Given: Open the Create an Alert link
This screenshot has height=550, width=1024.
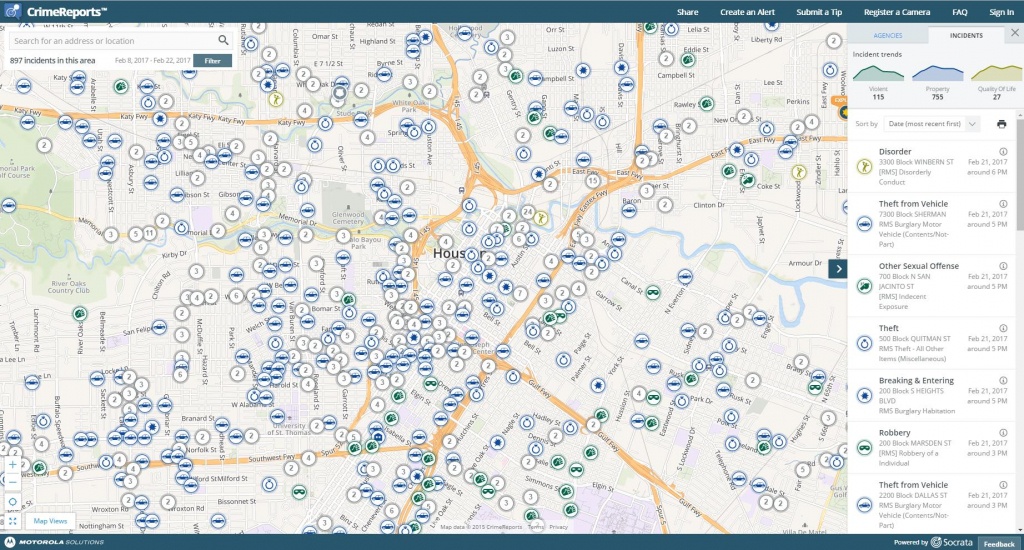Looking at the screenshot, I should tap(747, 12).
